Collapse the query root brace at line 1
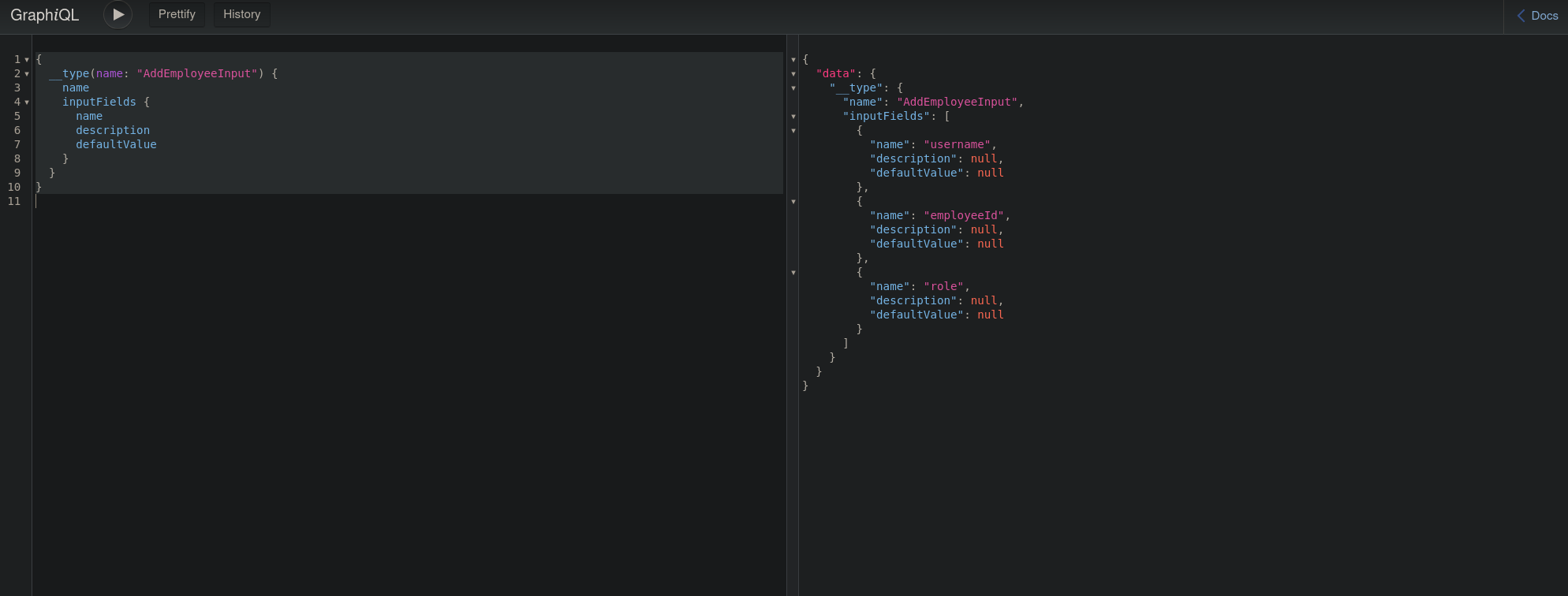Screen dimensions: 1568x596 pyautogui.click(x=27, y=60)
